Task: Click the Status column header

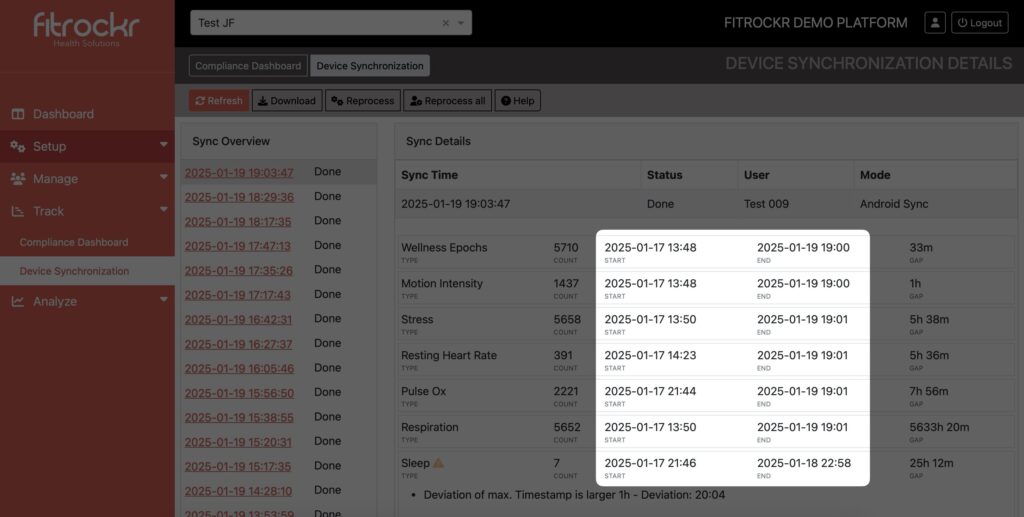Action: (664, 175)
